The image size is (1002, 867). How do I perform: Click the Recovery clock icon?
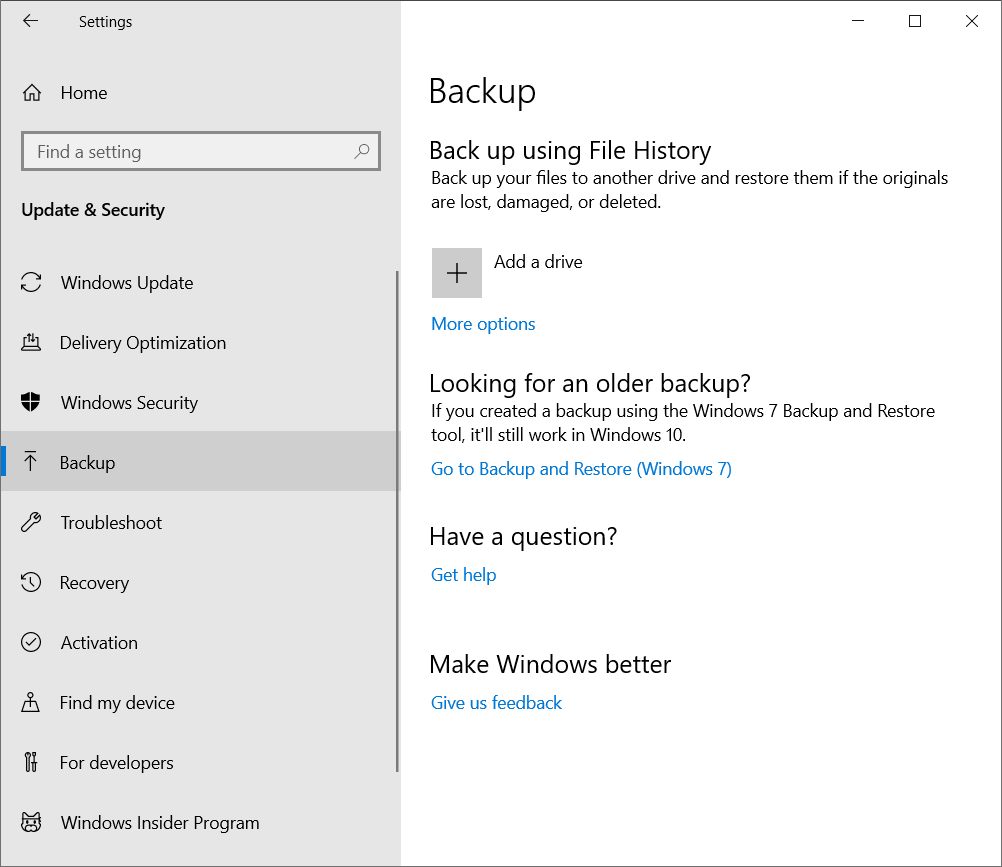[x=31, y=582]
